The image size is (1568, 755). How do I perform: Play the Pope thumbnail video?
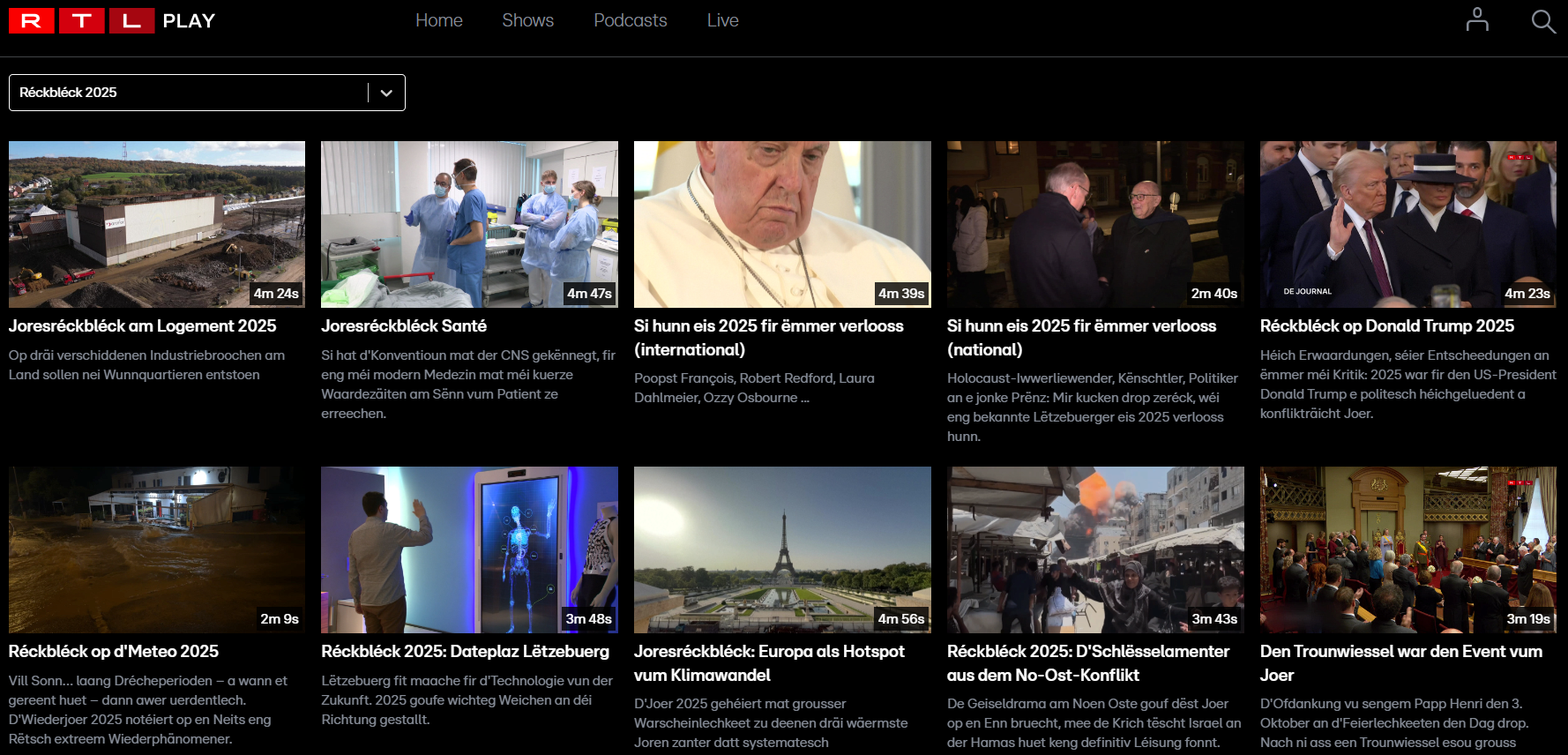click(782, 224)
